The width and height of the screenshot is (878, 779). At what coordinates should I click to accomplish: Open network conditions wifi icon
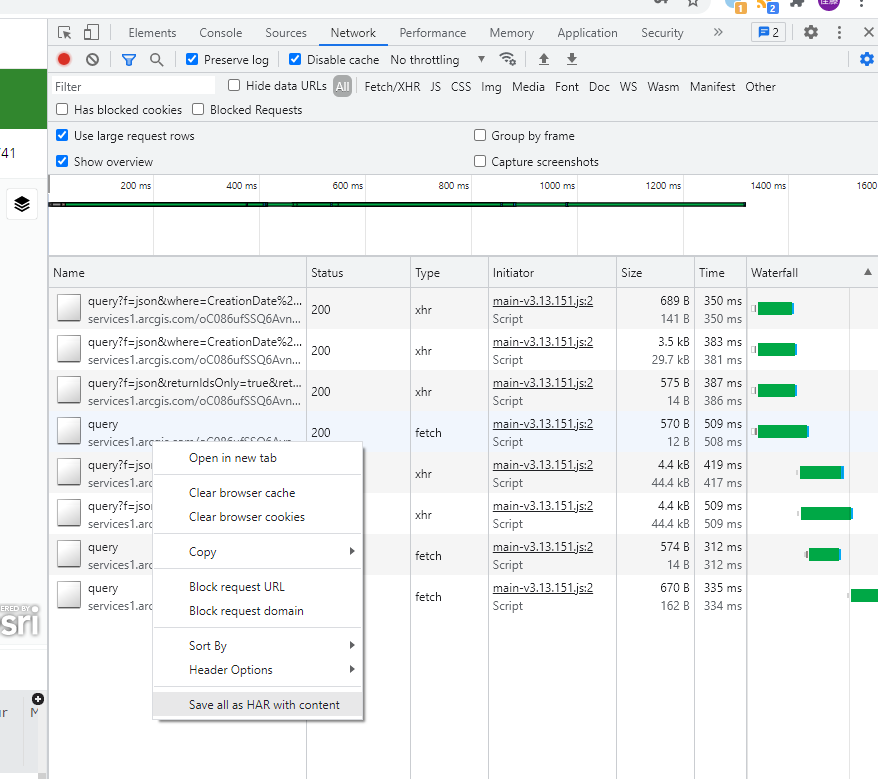point(507,59)
